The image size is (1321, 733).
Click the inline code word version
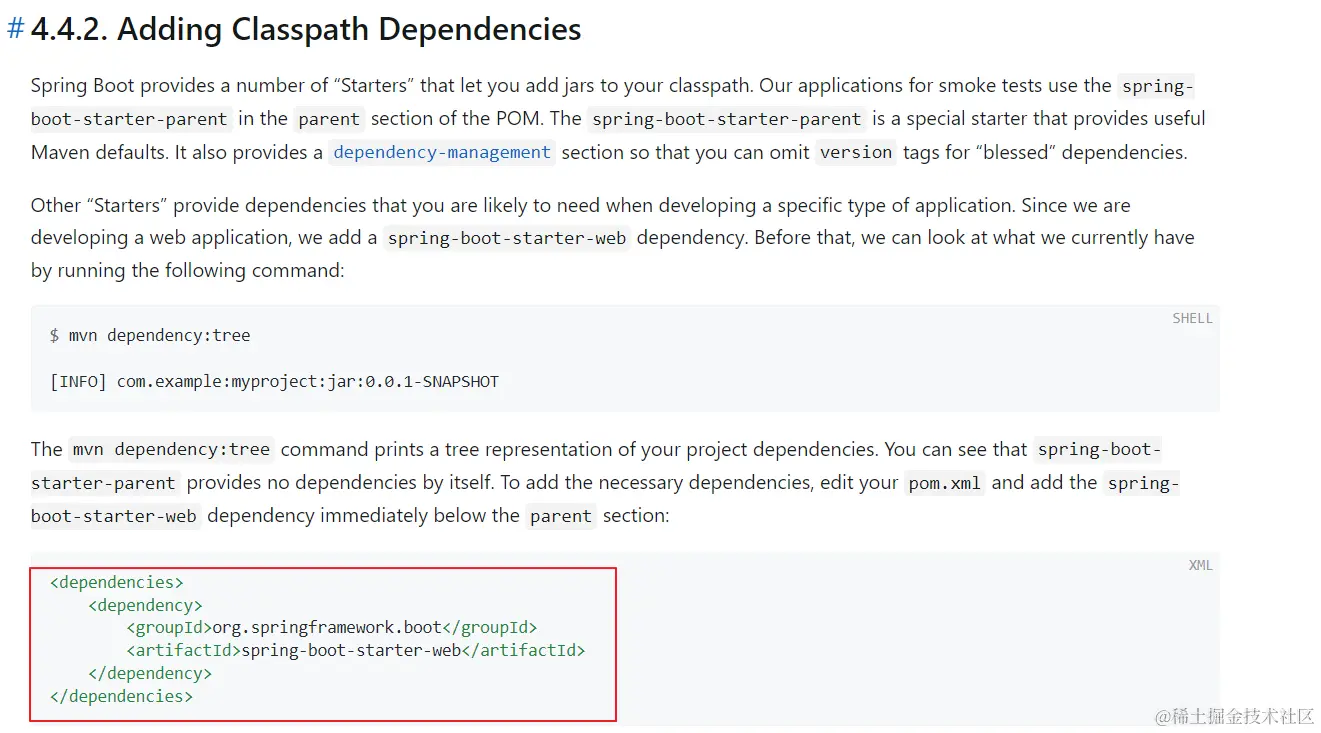[855, 152]
